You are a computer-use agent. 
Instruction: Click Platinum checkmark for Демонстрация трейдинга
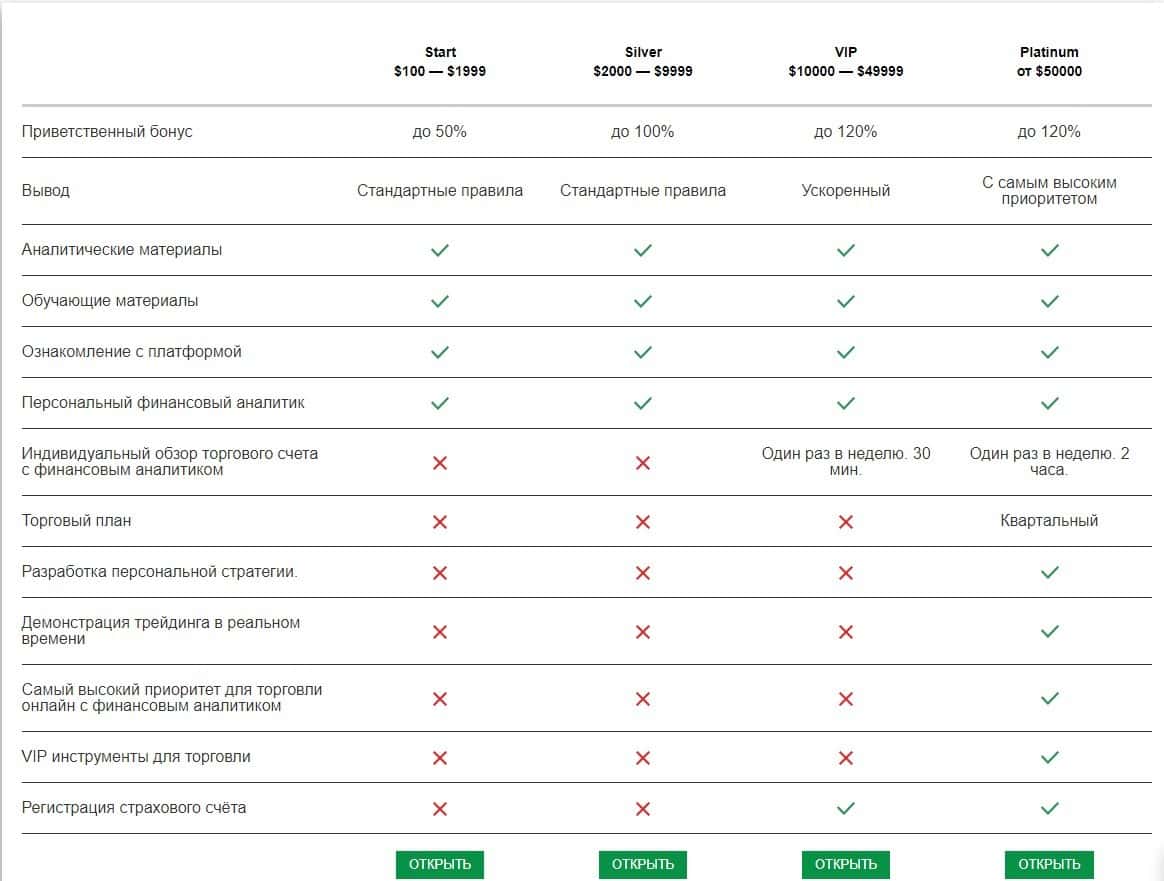[x=1049, y=631]
